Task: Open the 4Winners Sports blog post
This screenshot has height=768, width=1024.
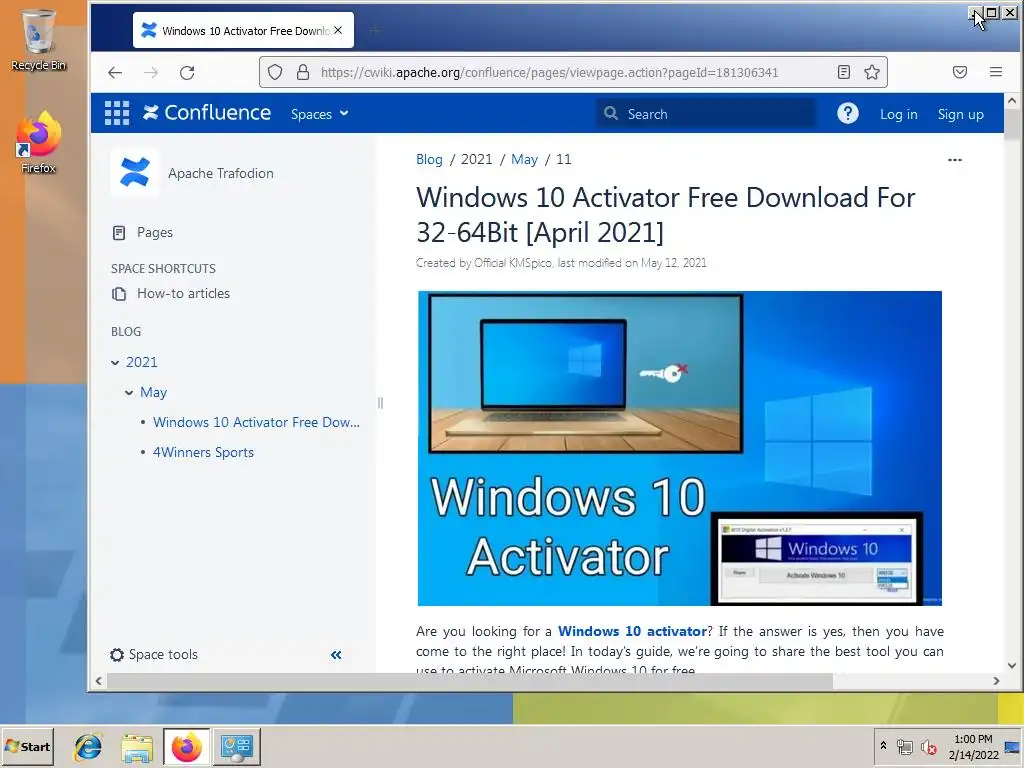Action: pos(203,453)
